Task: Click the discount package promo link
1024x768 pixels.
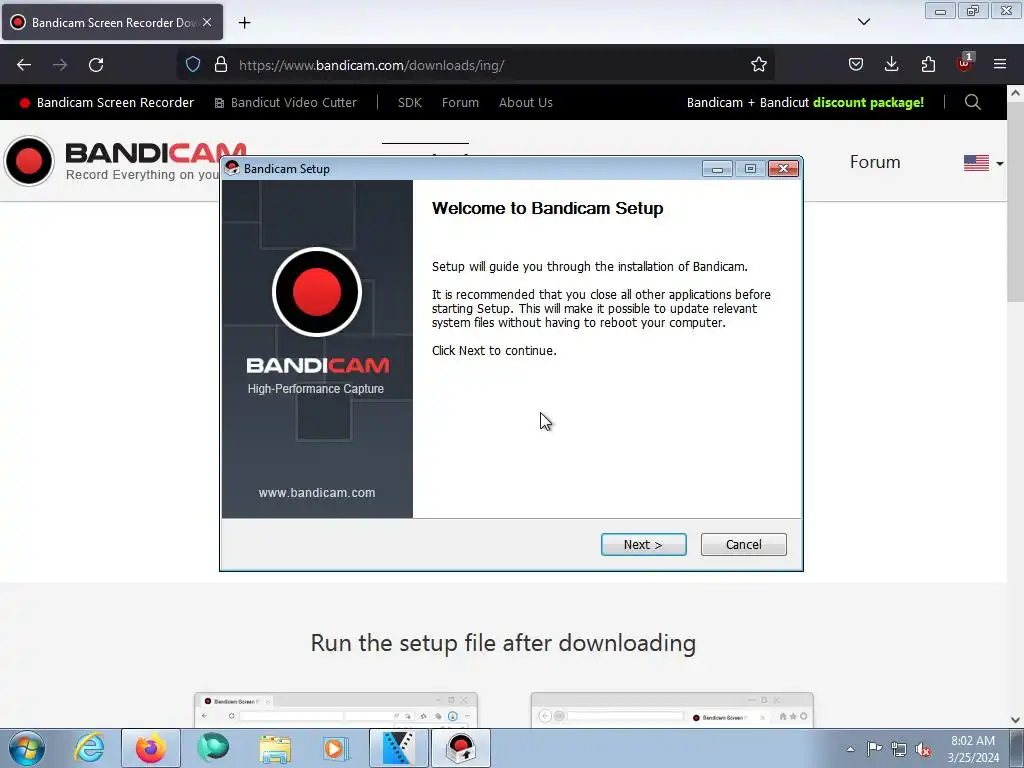Action: [x=805, y=103]
